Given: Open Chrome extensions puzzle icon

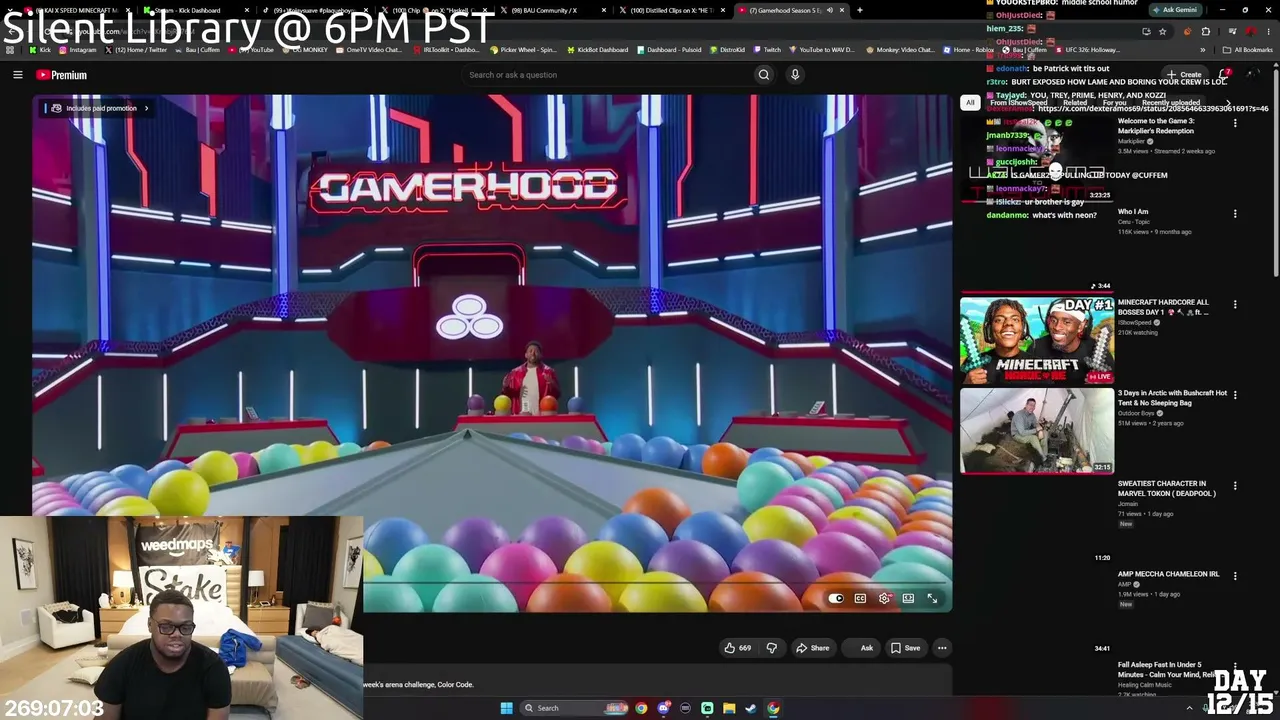Looking at the screenshot, I should point(1206,31).
